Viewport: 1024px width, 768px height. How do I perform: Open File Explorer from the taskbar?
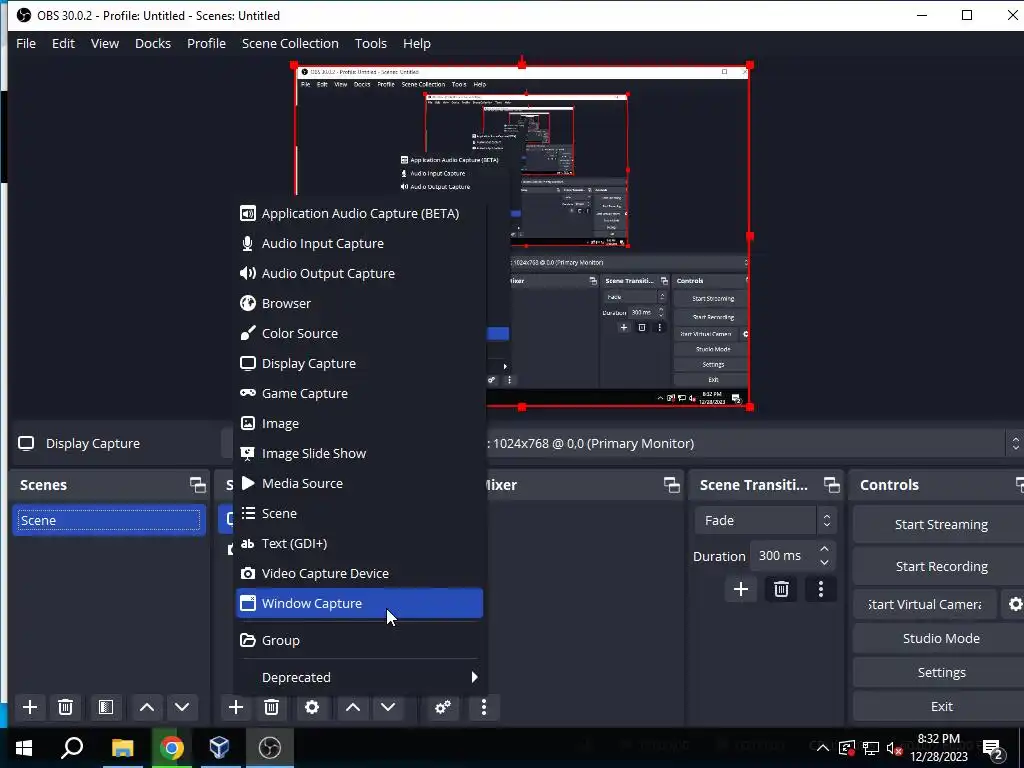pos(122,748)
